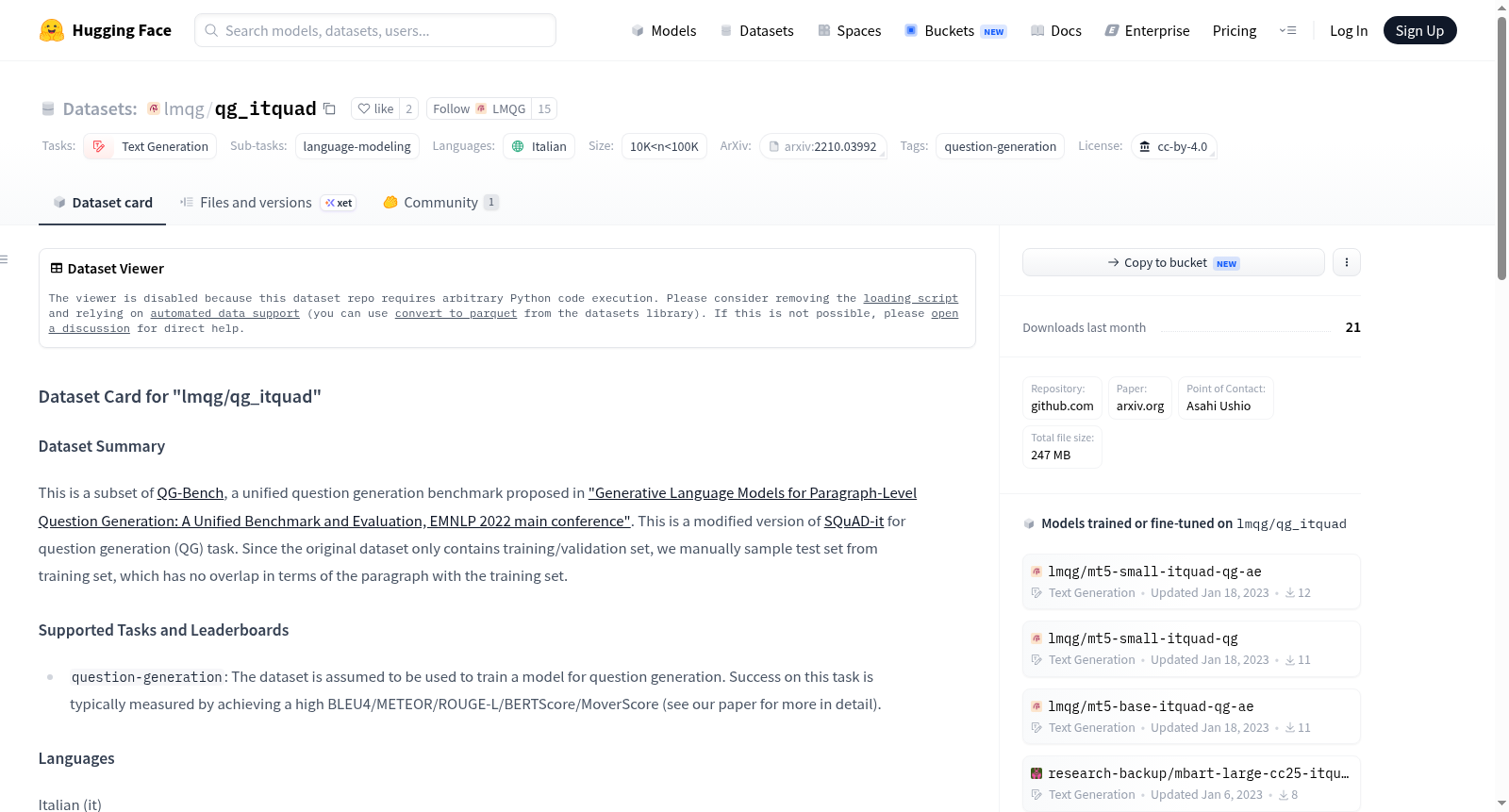Click the follower count 15

tap(544, 108)
